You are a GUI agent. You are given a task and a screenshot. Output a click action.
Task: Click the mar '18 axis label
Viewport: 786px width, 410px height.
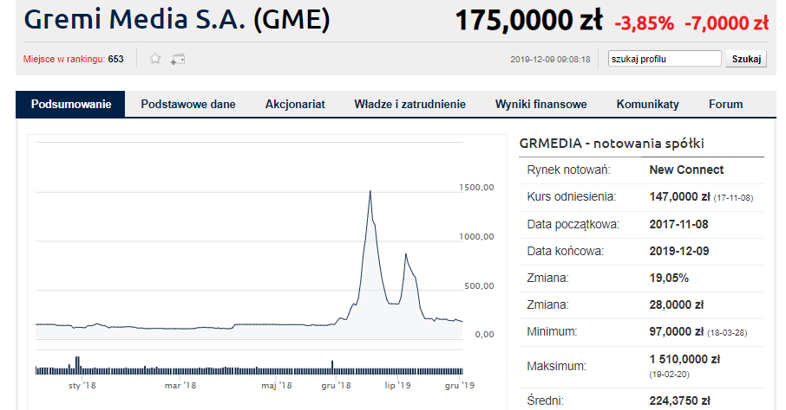tap(180, 385)
